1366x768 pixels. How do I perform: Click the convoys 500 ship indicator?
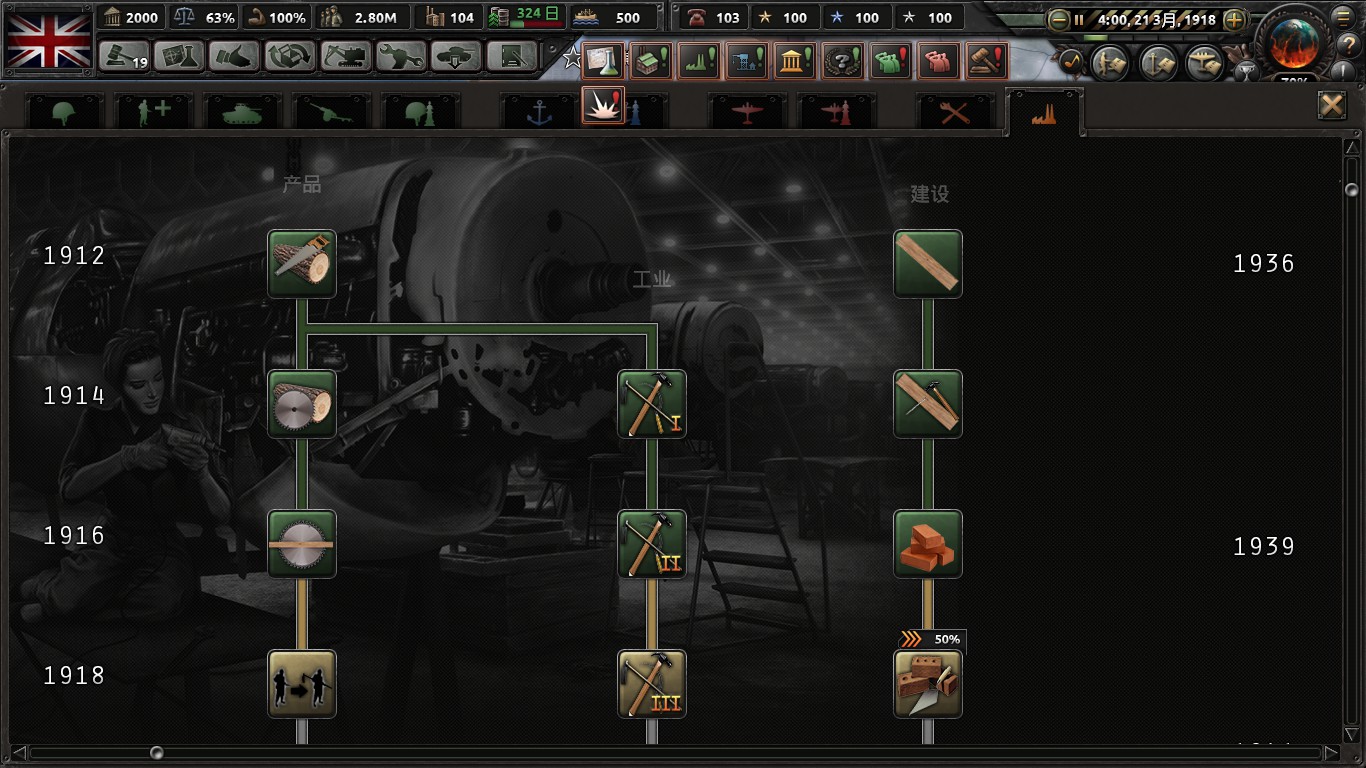coord(614,17)
